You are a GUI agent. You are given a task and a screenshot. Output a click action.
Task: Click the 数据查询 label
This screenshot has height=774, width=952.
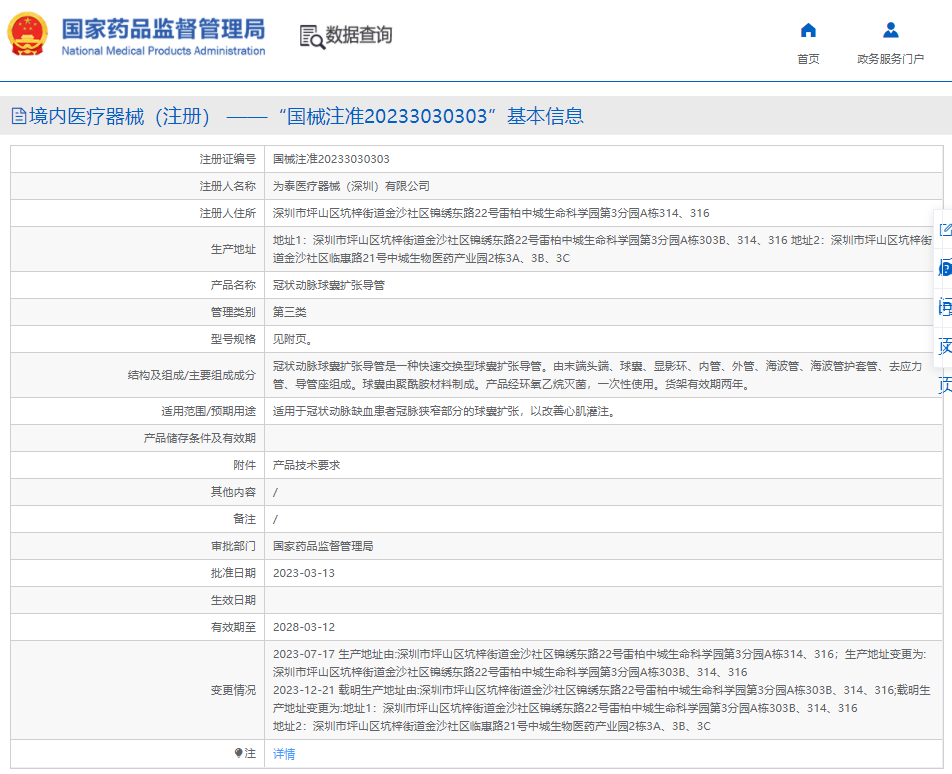[359, 35]
